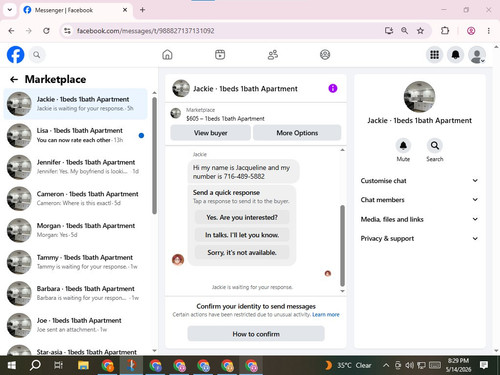This screenshot has height=375, width=500.
Task: Click the browser forward arrow
Action: (29, 31)
